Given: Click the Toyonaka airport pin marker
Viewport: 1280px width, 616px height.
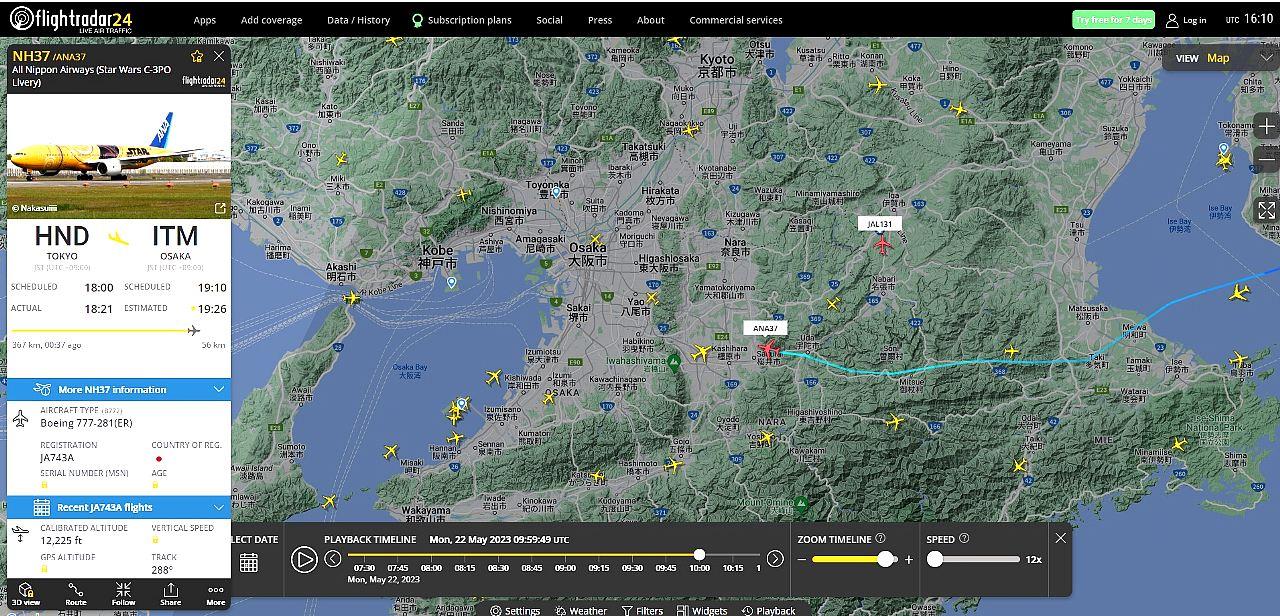Looking at the screenshot, I should pyautogui.click(x=556, y=191).
